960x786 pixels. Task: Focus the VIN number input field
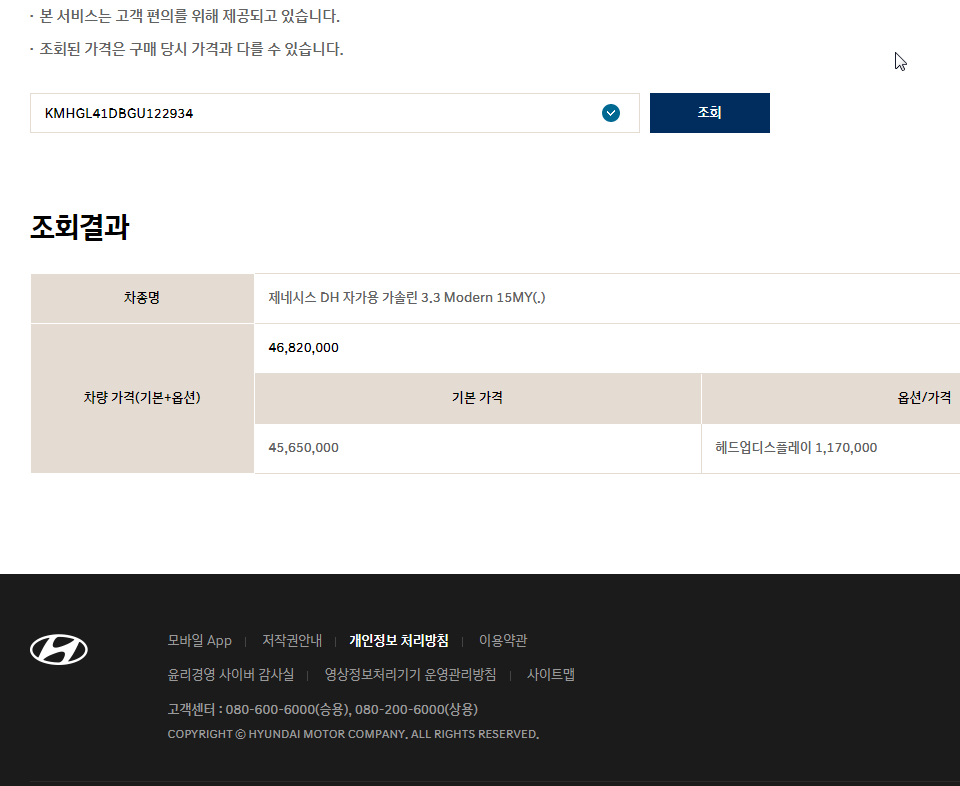[x=310, y=113]
